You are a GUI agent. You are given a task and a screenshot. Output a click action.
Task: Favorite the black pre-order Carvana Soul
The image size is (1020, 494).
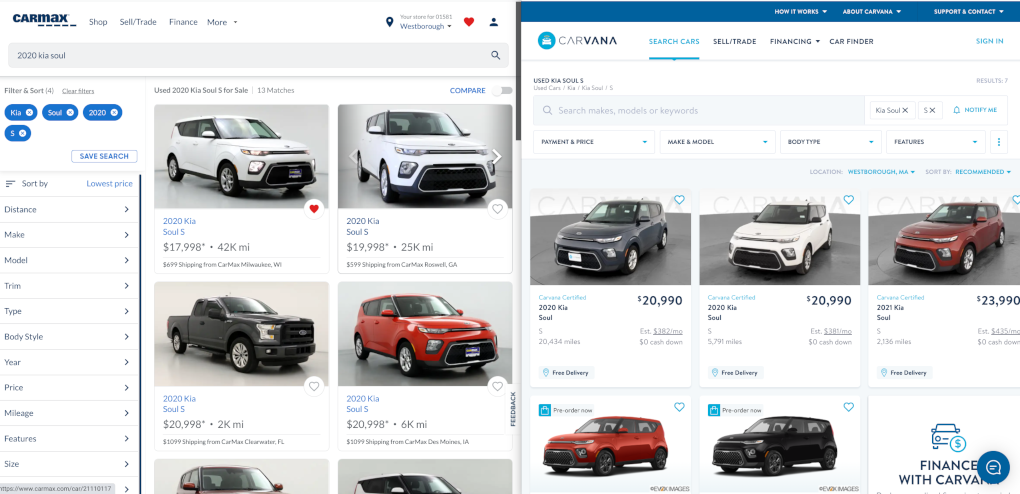(848, 407)
